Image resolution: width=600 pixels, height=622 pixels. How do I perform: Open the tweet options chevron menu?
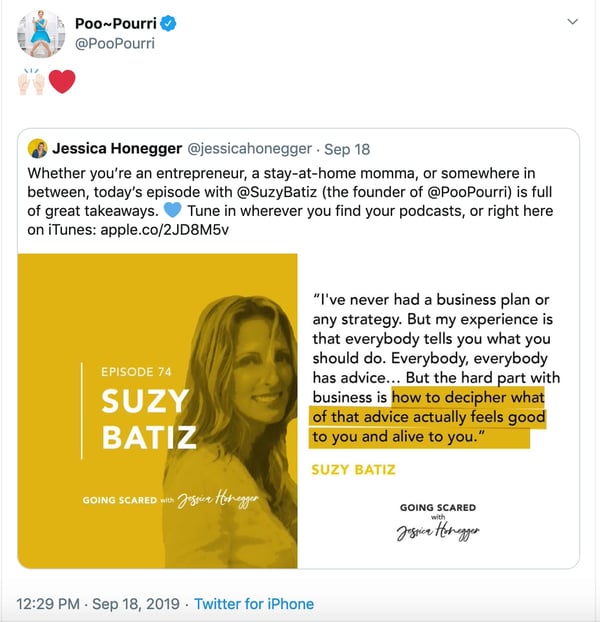[572, 21]
